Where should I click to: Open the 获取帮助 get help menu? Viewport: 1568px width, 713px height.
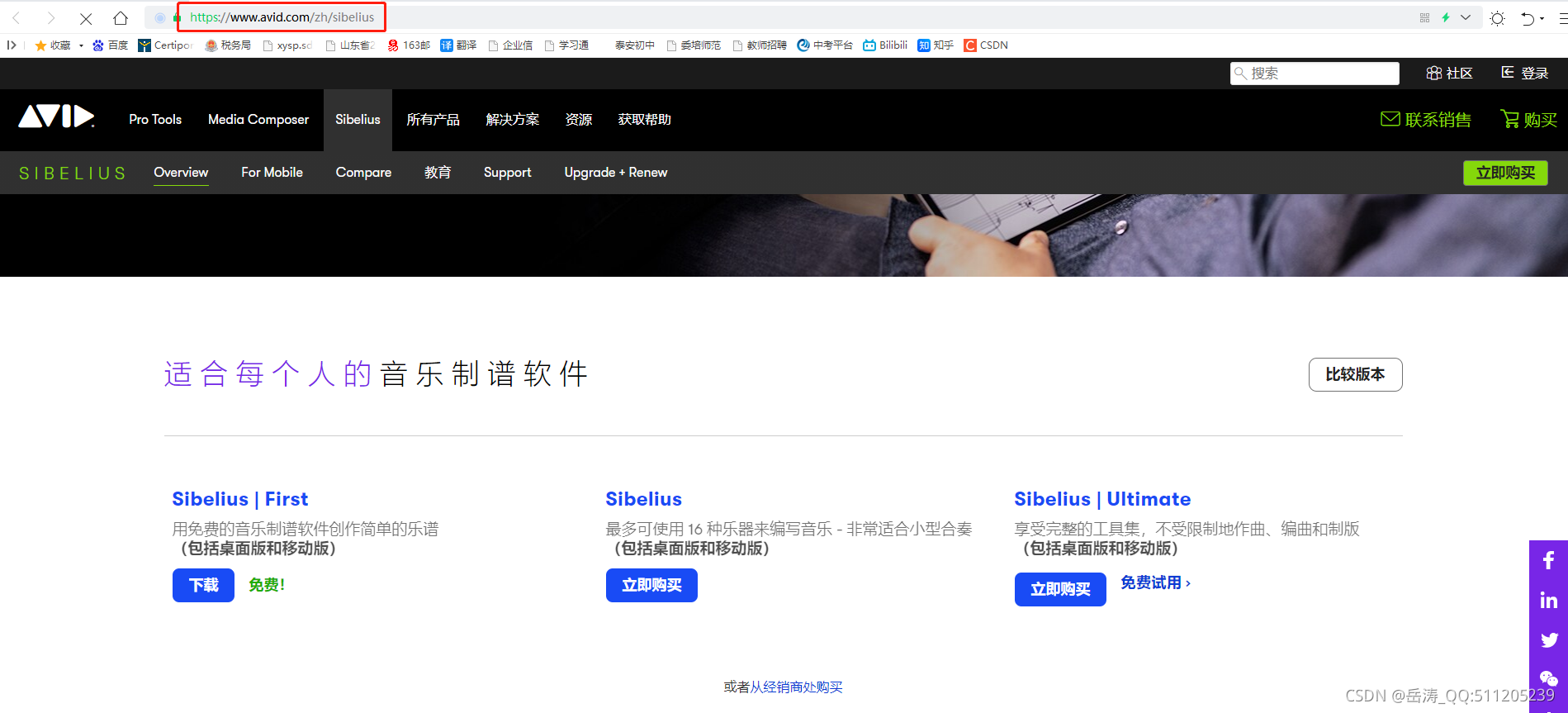click(645, 120)
